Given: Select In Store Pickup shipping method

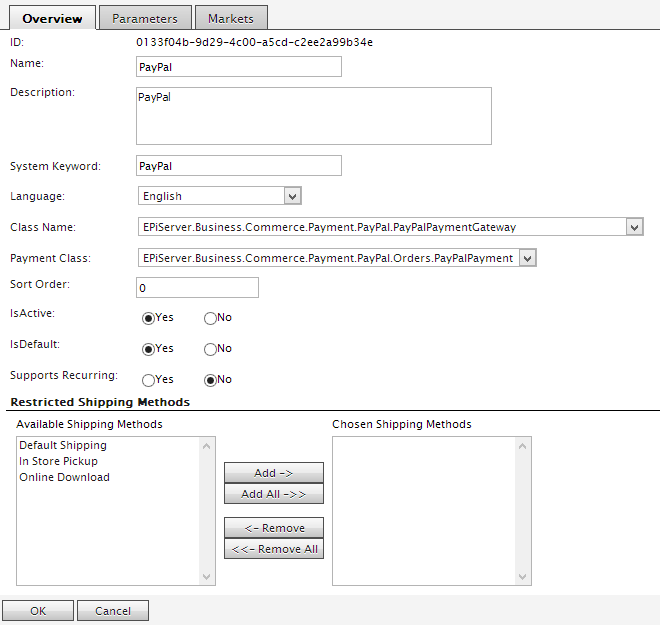Looking at the screenshot, I should coord(58,462).
